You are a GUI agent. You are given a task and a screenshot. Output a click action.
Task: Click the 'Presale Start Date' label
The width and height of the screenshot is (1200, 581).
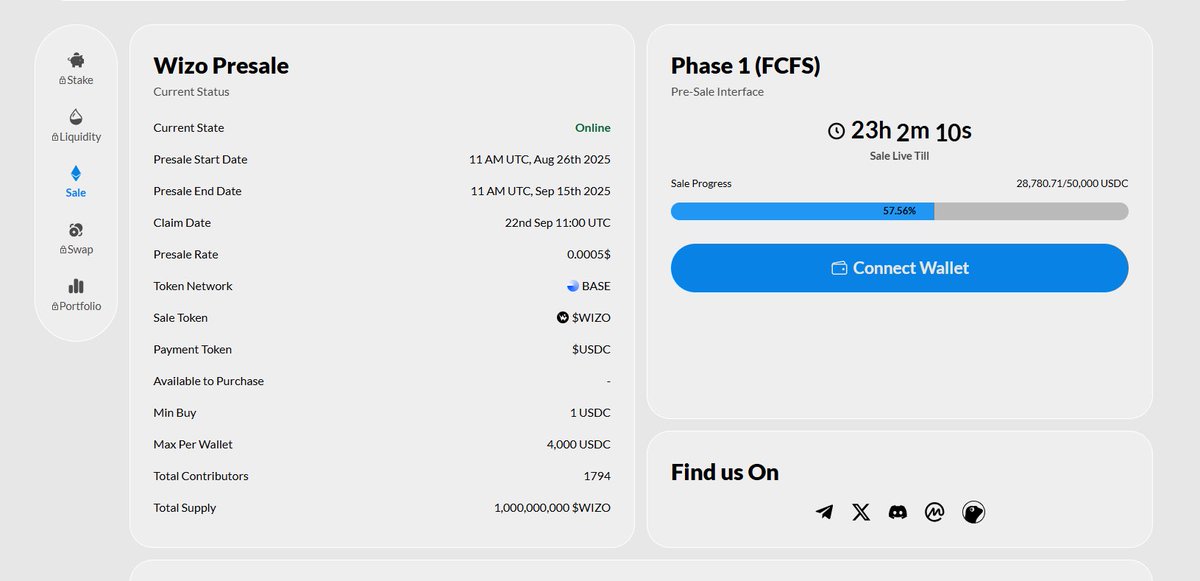200,160
